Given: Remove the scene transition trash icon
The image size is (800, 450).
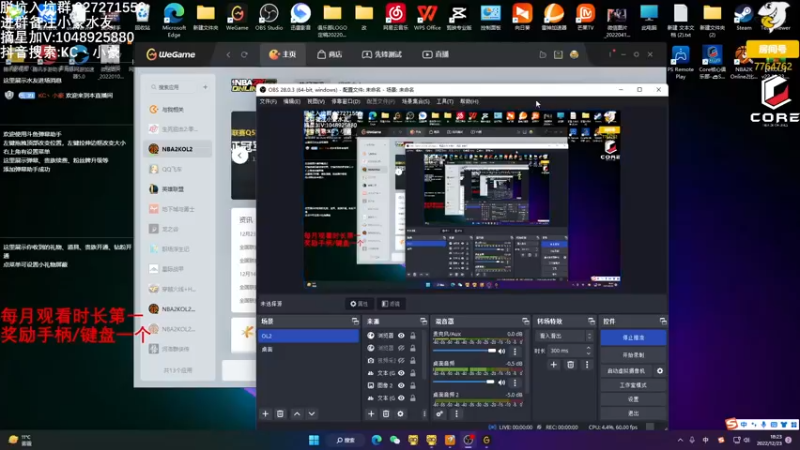Looking at the screenshot, I should (x=570, y=365).
